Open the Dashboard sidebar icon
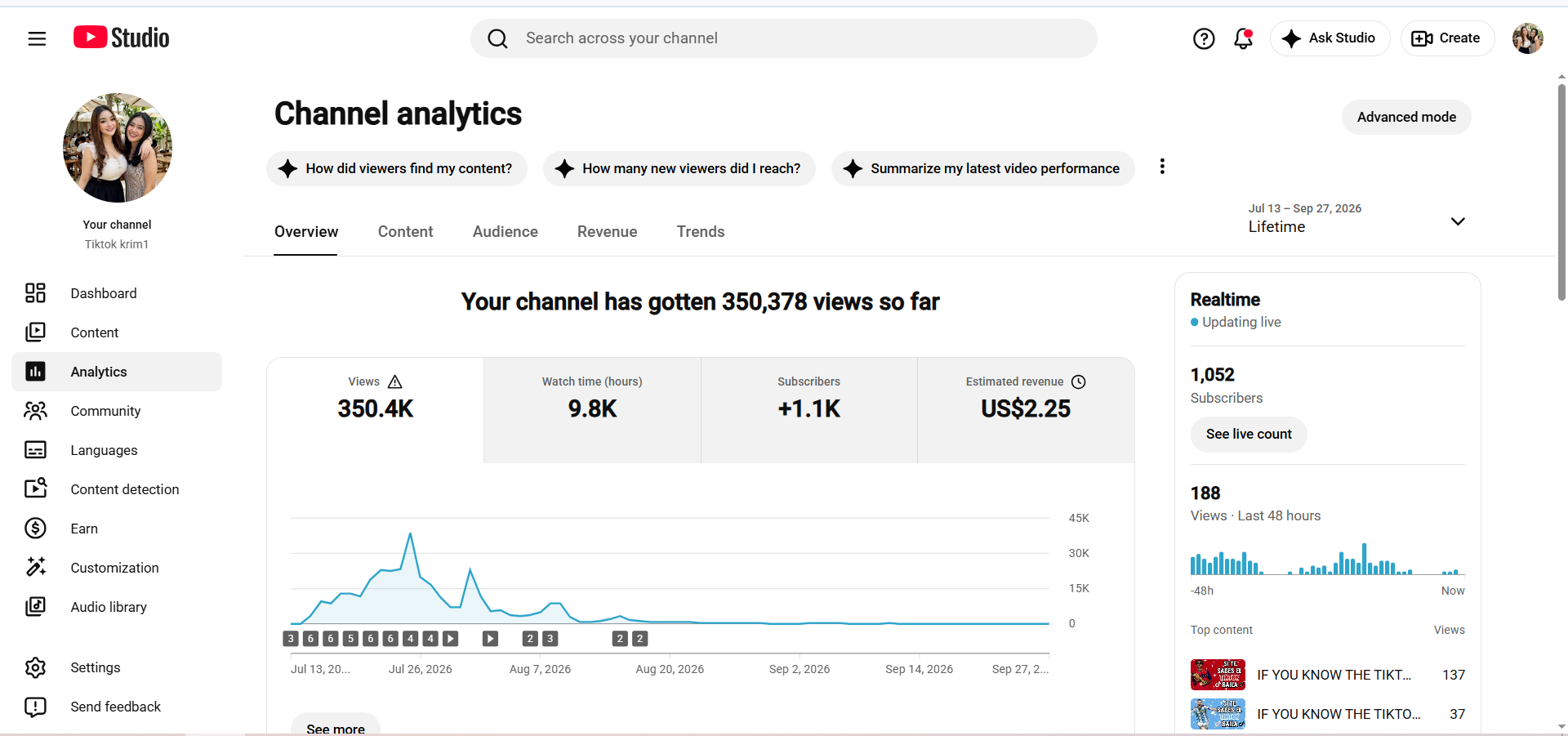This screenshot has height=736, width=1568. (35, 293)
